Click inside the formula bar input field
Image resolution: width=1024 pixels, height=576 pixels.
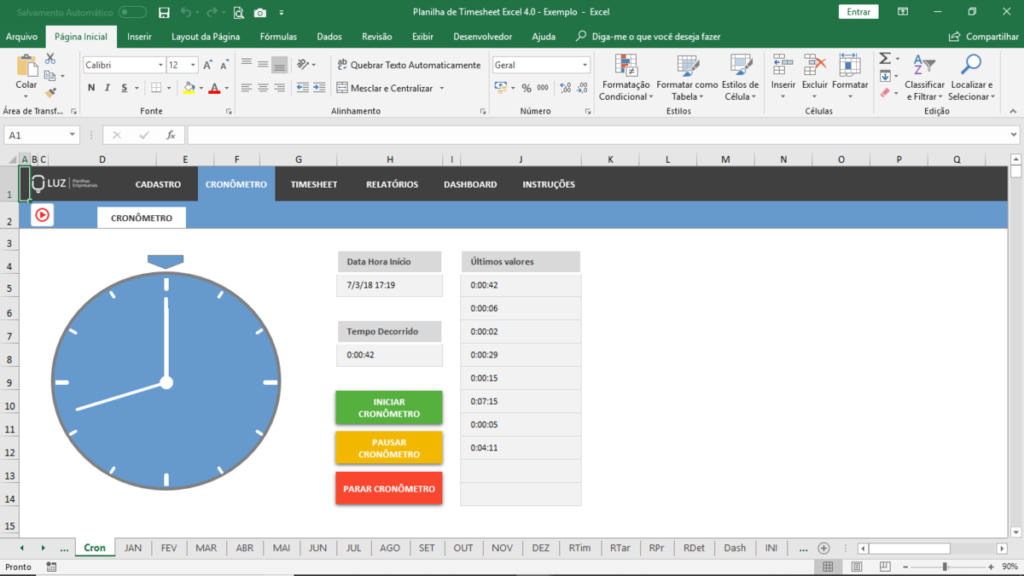[x=600, y=135]
